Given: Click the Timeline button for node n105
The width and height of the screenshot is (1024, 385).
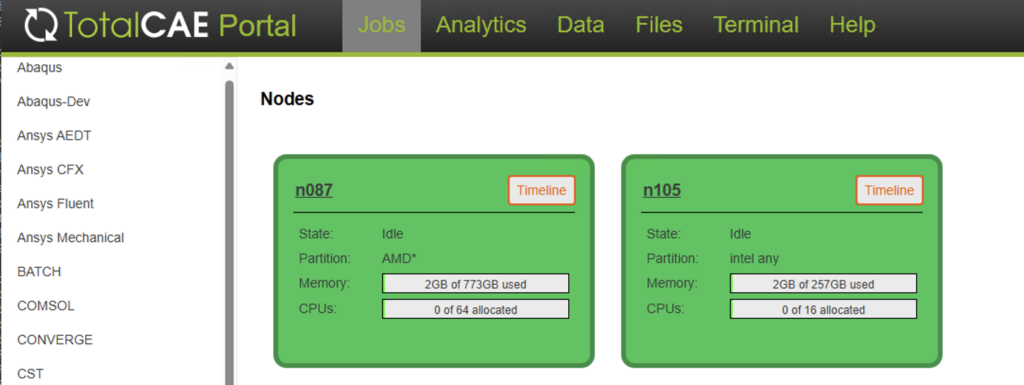Looking at the screenshot, I should pos(889,191).
